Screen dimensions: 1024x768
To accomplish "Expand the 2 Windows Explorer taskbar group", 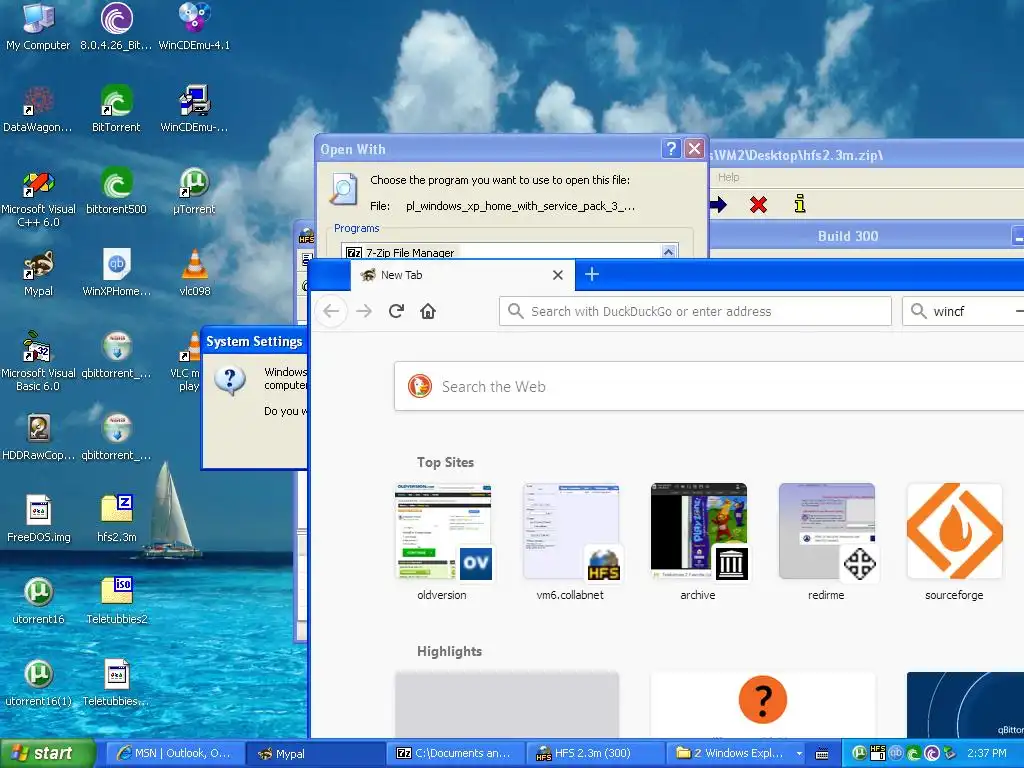I will pyautogui.click(x=736, y=754).
